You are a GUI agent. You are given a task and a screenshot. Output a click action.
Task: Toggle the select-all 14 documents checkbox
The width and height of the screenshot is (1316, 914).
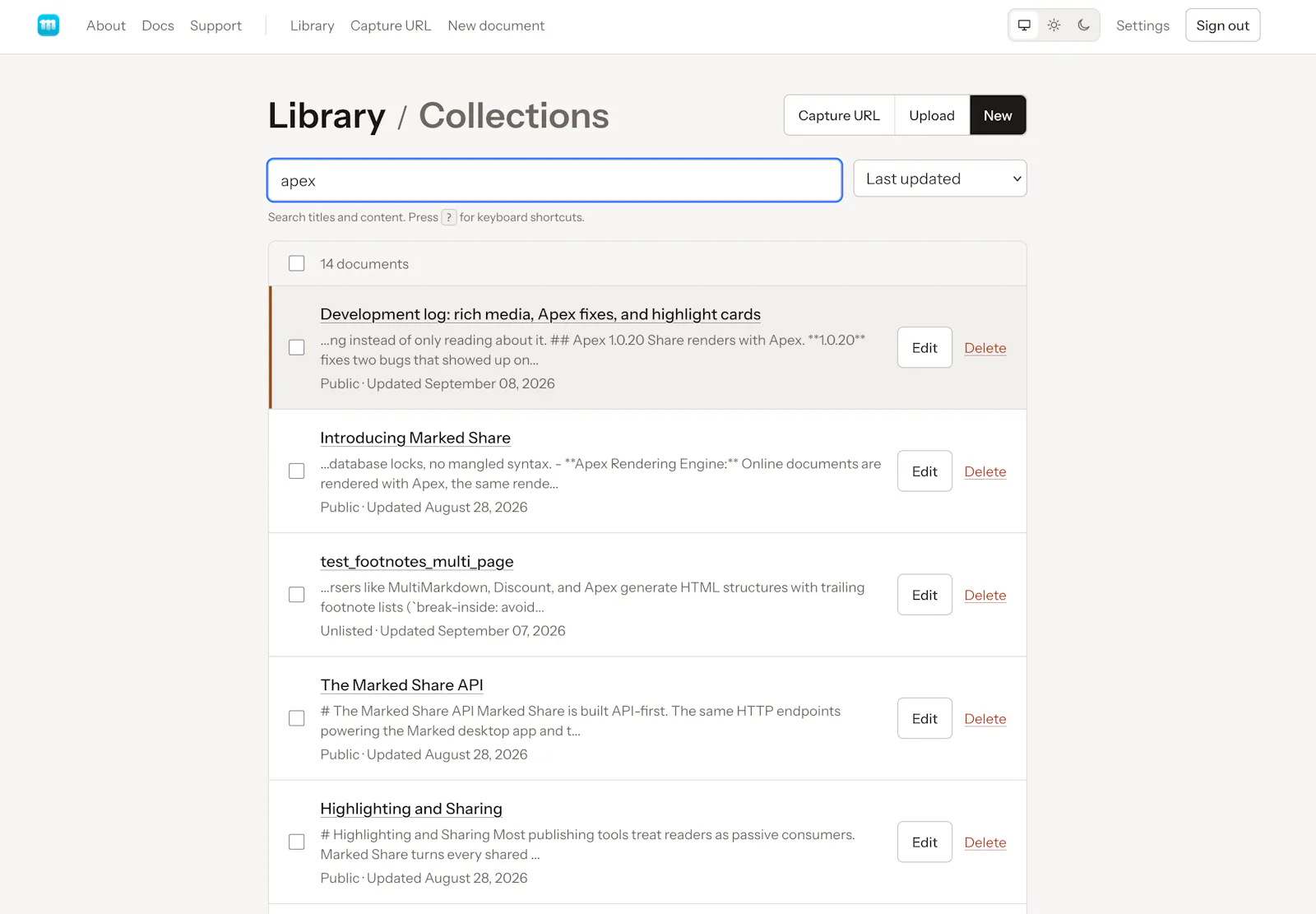click(x=297, y=263)
